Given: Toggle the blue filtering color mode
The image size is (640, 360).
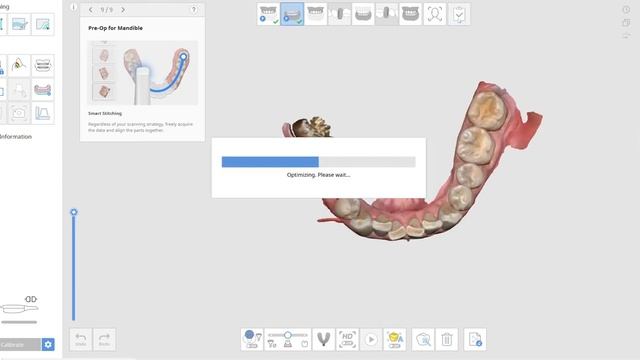Looking at the screenshot, I should (252, 340).
